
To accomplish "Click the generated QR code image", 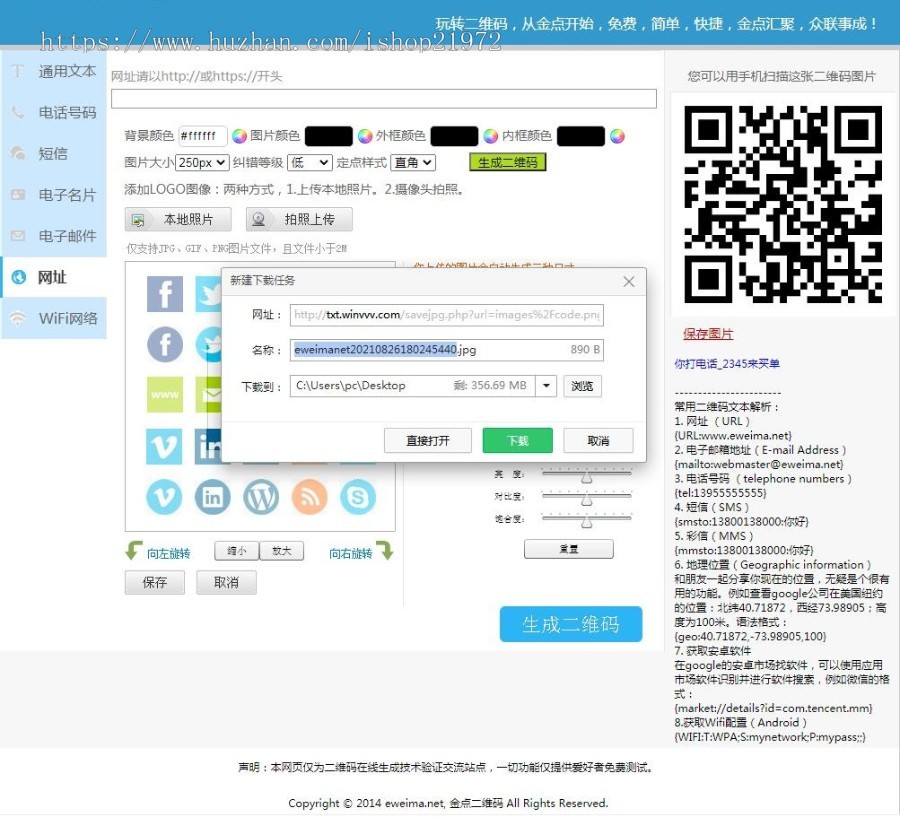I will [783, 204].
